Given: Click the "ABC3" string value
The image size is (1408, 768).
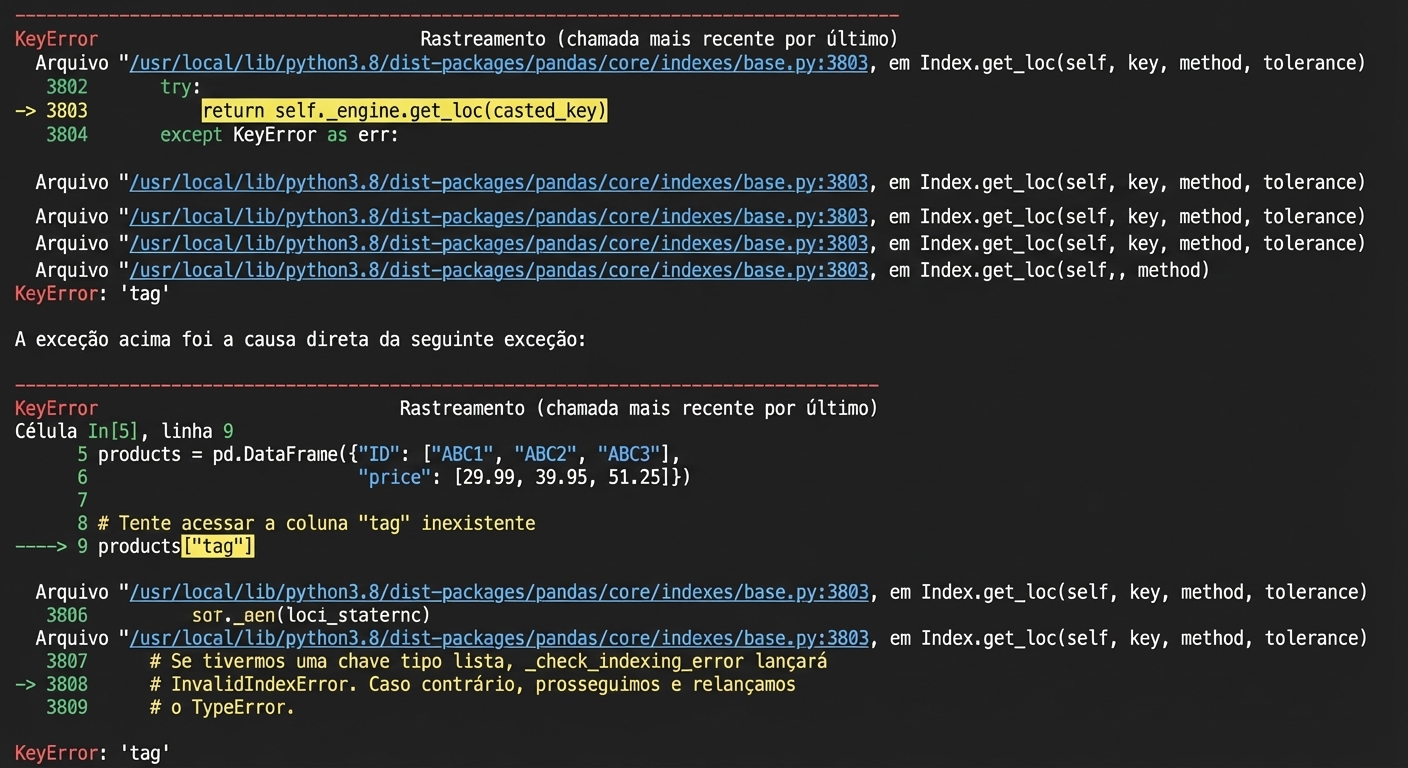Looking at the screenshot, I should (x=628, y=454).
